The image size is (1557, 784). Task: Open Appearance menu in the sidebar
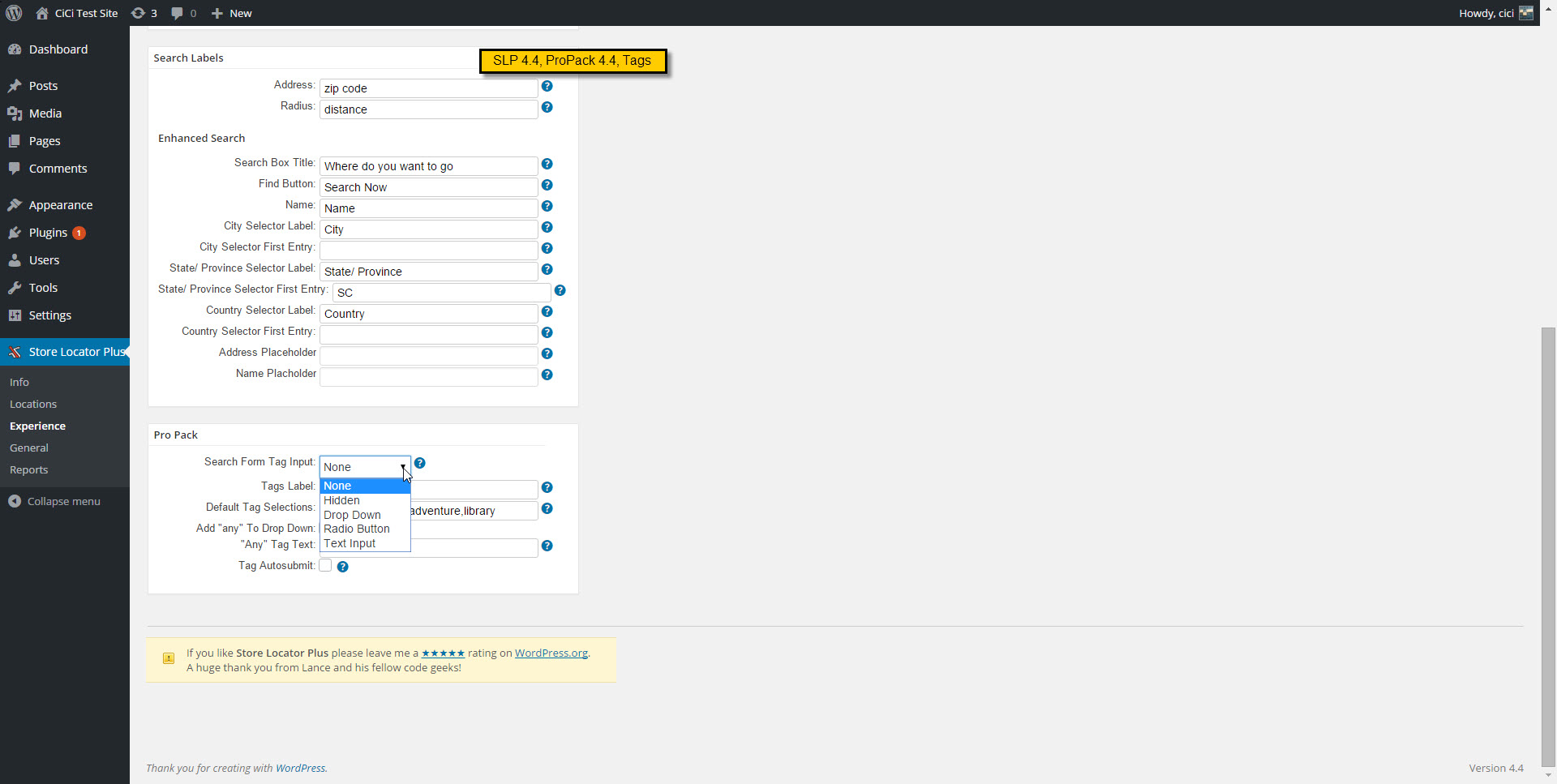coord(65,205)
